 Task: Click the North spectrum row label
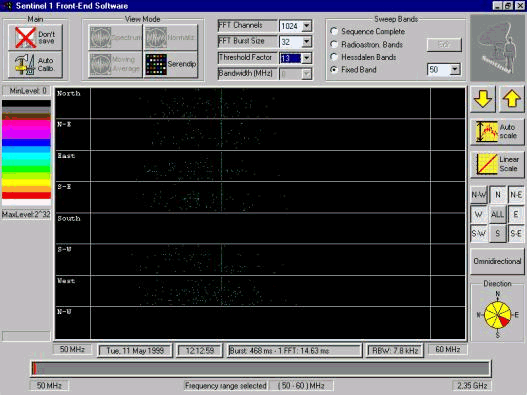[x=69, y=93]
